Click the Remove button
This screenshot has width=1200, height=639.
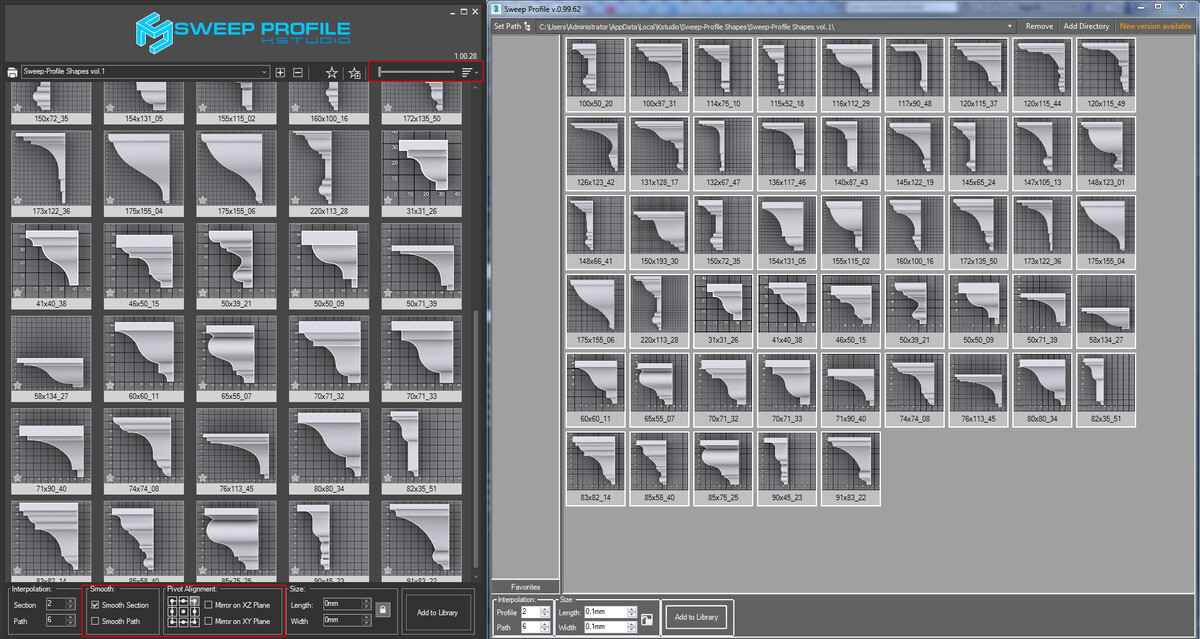coord(1039,26)
